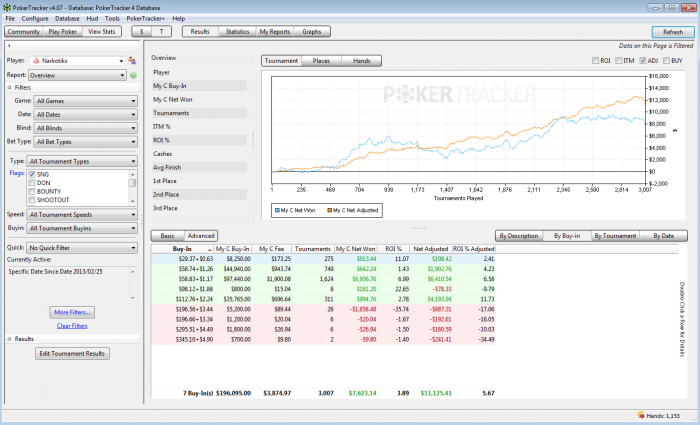Open the tournament Type dropdown
This screenshot has height=425, width=700.
(x=82, y=161)
